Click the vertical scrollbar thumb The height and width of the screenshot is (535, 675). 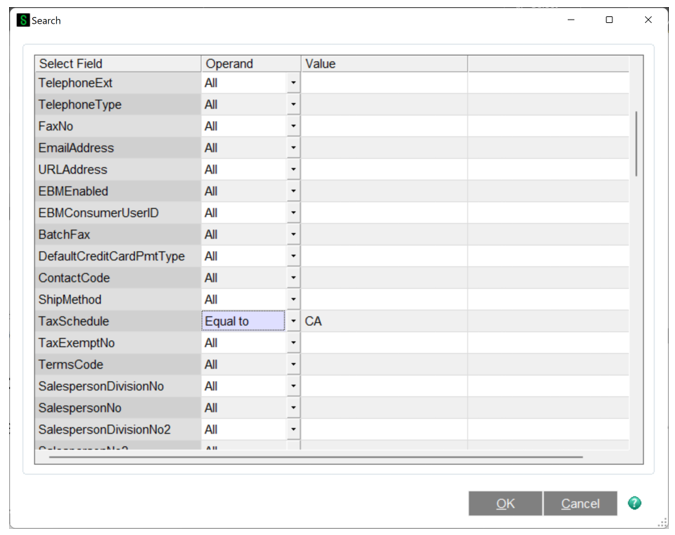tap(636, 144)
